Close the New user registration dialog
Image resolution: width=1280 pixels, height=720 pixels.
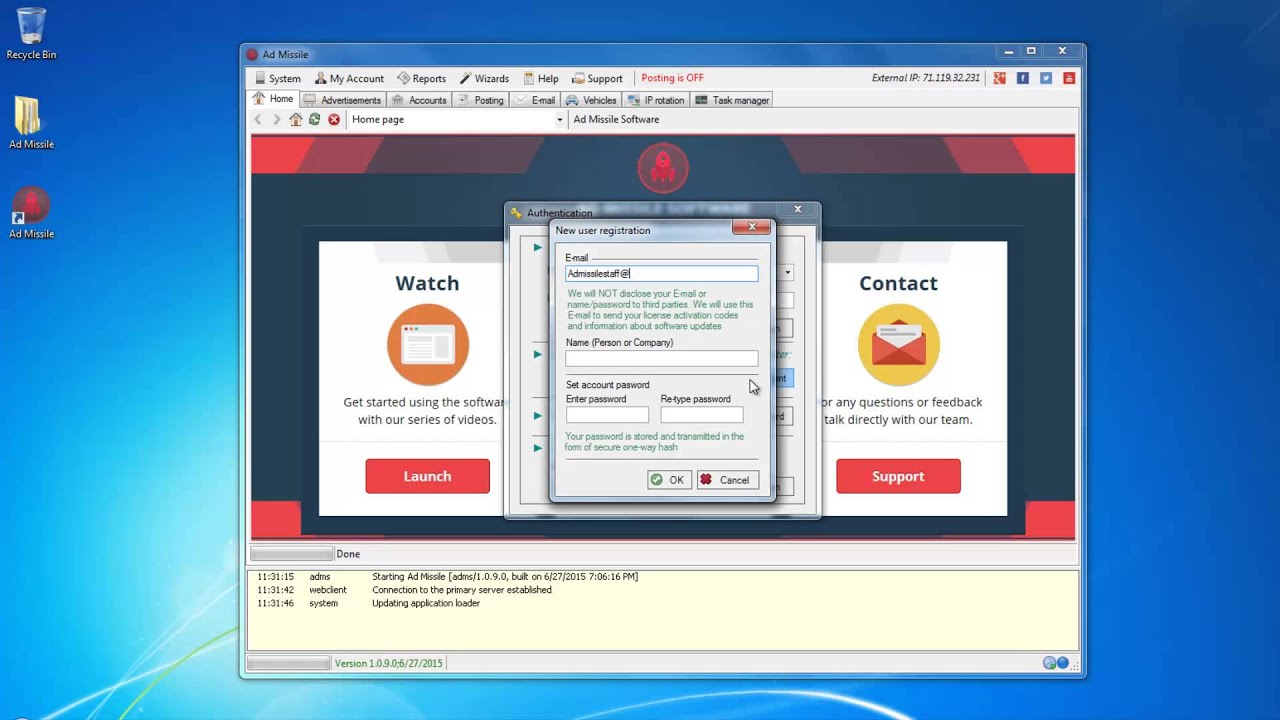tap(751, 227)
